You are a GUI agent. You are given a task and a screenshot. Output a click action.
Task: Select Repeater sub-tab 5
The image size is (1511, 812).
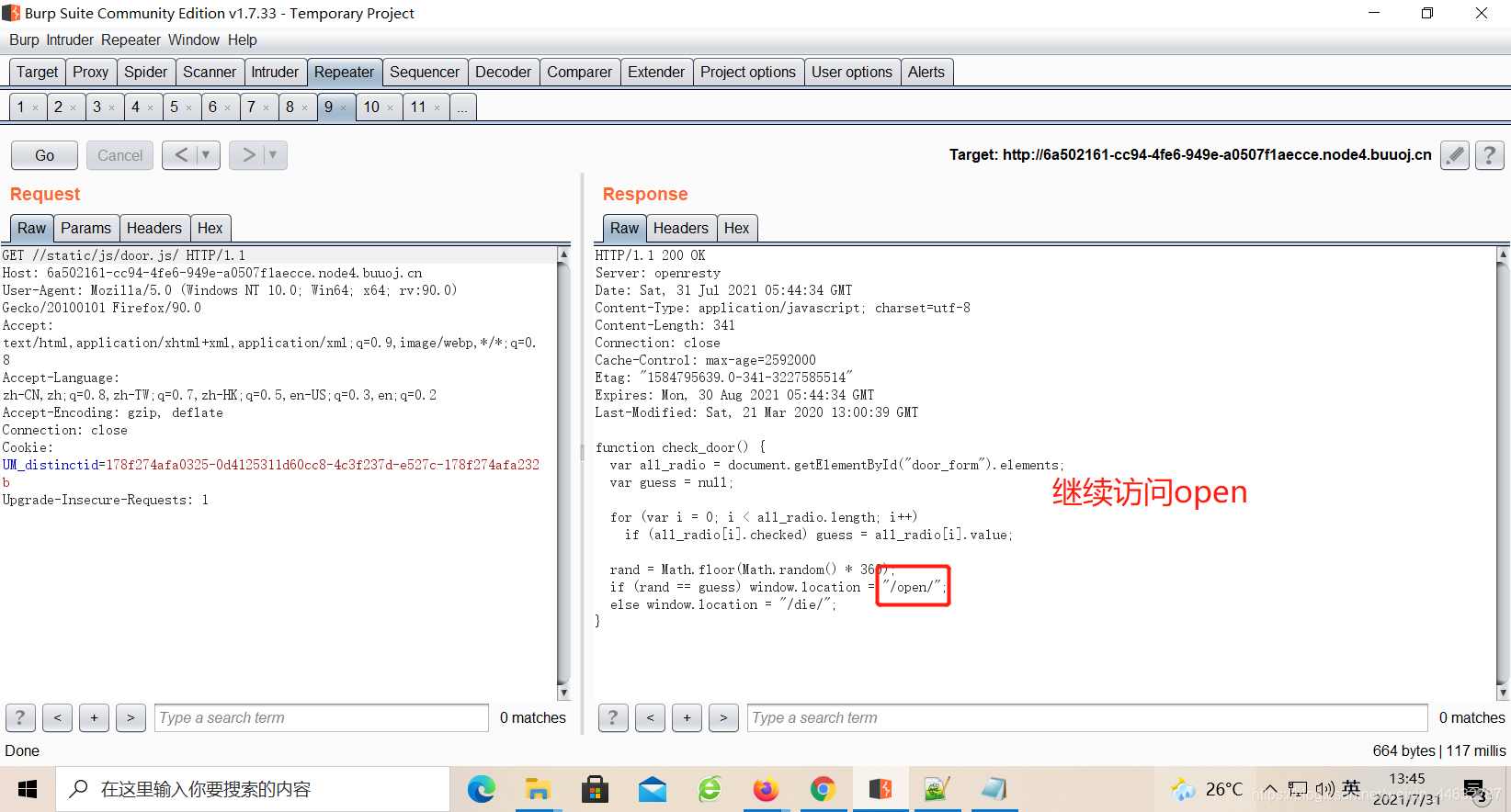[174, 107]
